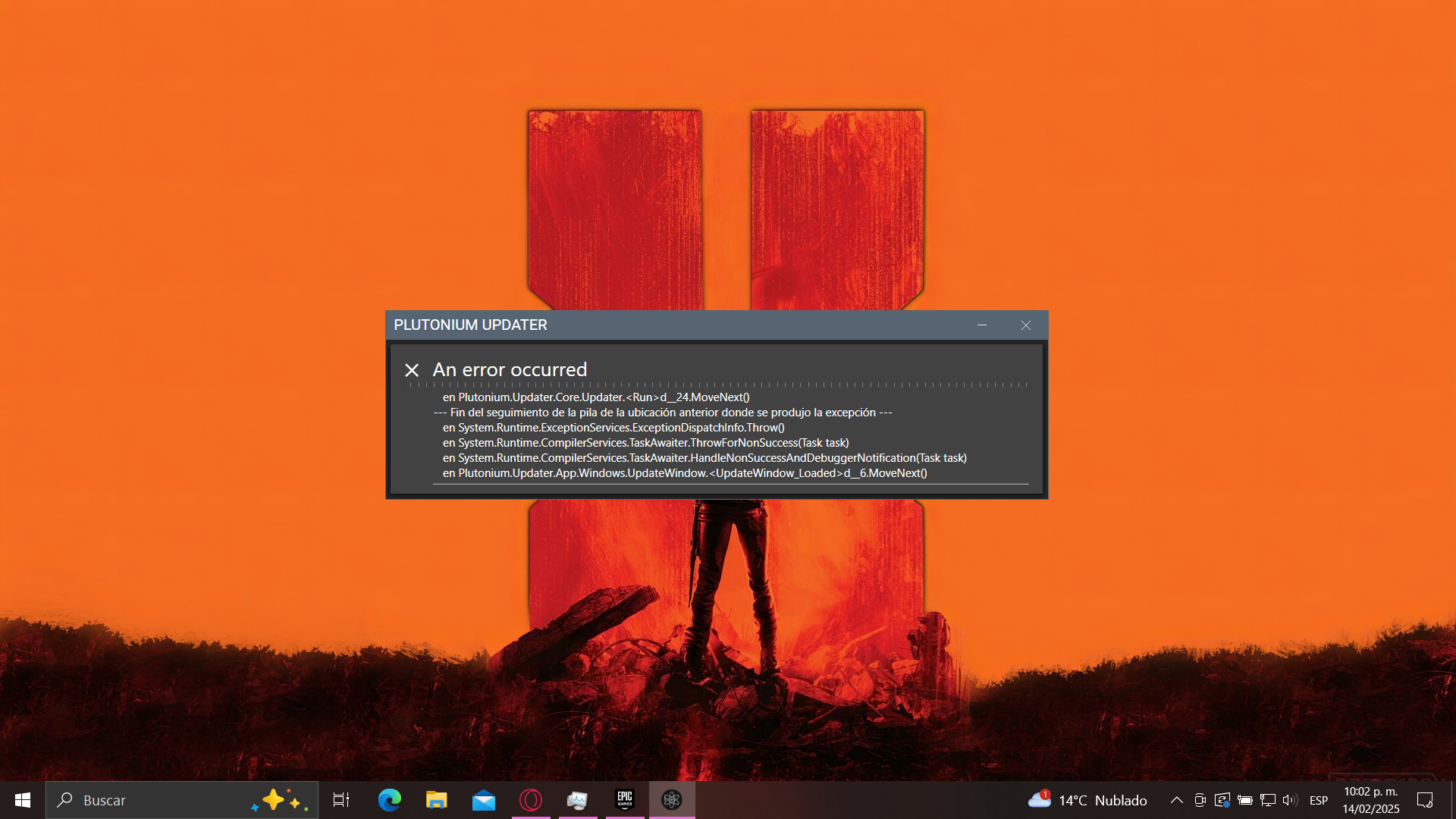Click the Meet Now camera tray icon
This screenshot has width=1456, height=819.
click(x=1200, y=800)
